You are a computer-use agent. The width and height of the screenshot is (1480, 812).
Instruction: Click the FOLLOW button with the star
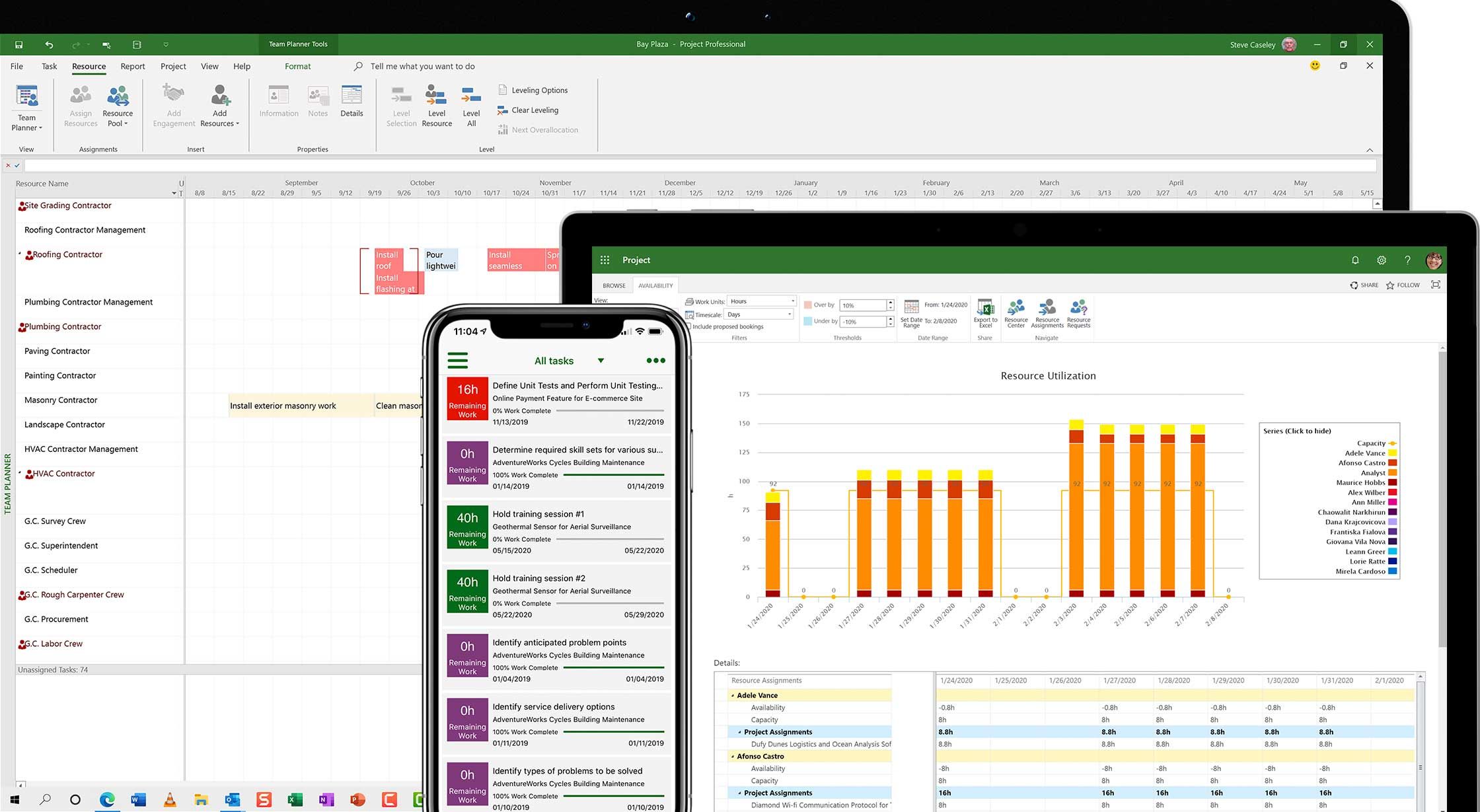click(x=1403, y=285)
